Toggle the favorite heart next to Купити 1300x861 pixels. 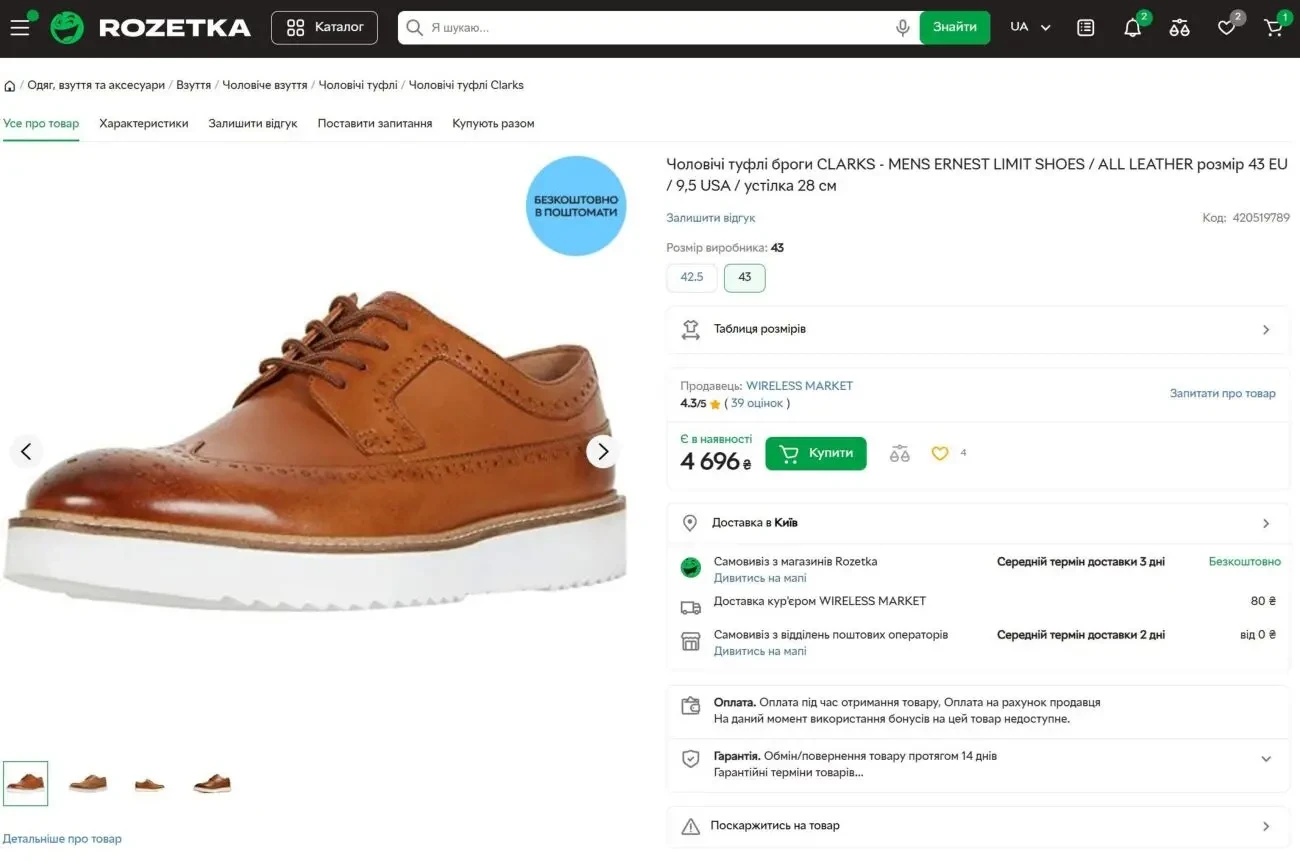pos(940,452)
